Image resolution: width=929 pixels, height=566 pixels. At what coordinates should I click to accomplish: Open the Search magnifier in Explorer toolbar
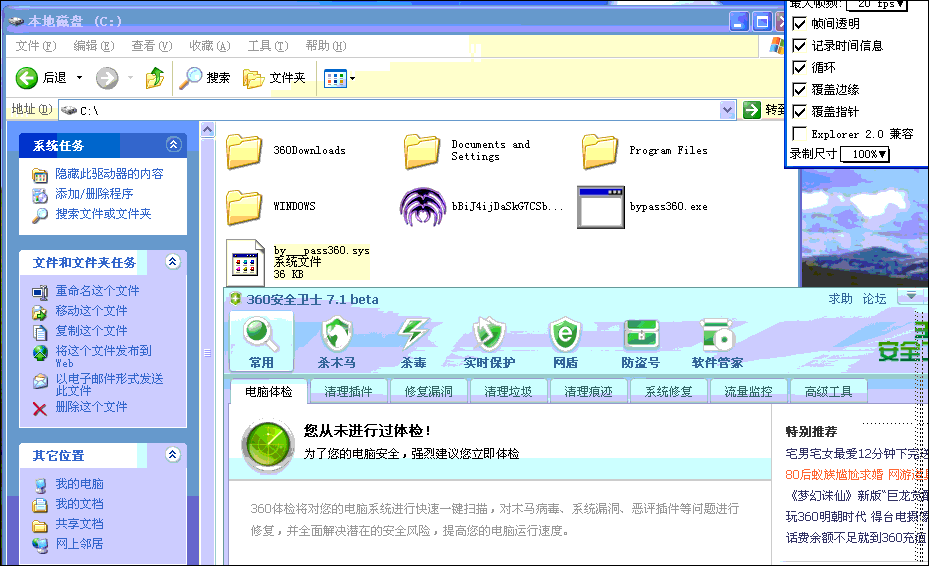191,78
